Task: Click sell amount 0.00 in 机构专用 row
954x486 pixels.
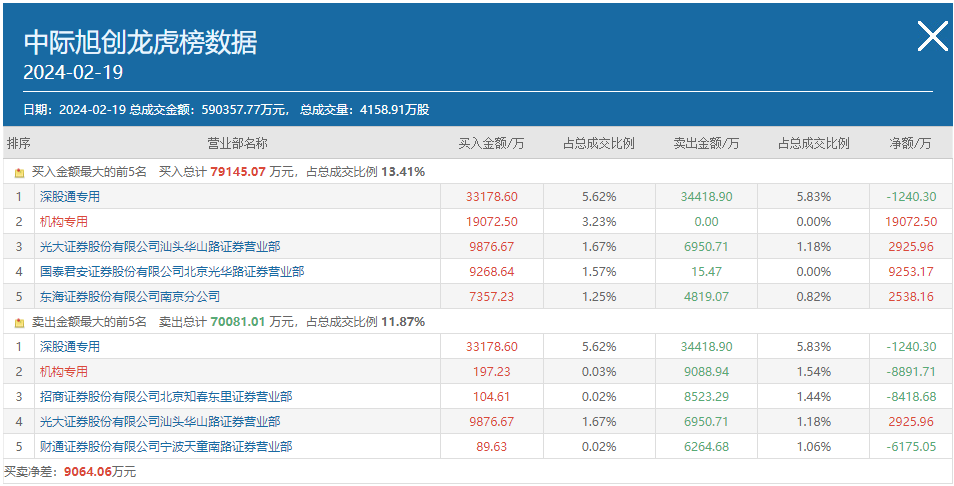Action: (706, 221)
